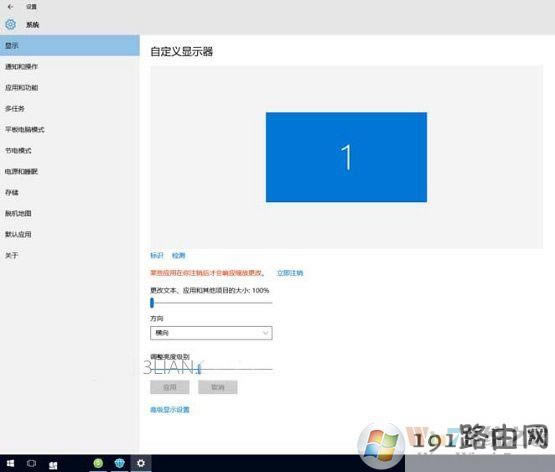This screenshot has height=472, width=555.
Task: Open the 方向 dropdown showing 横向
Action: pos(211,333)
